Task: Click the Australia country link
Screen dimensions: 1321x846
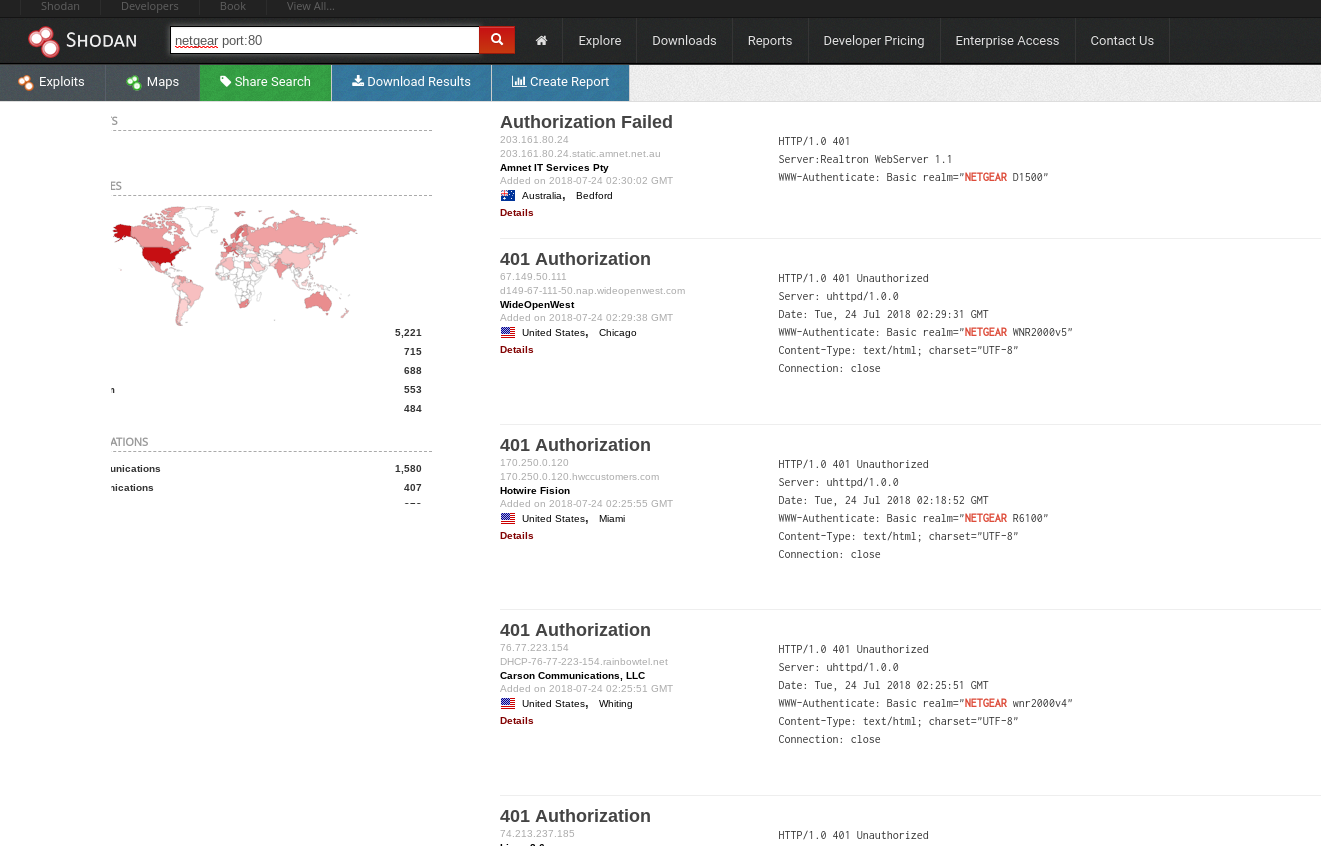Action: pos(542,196)
